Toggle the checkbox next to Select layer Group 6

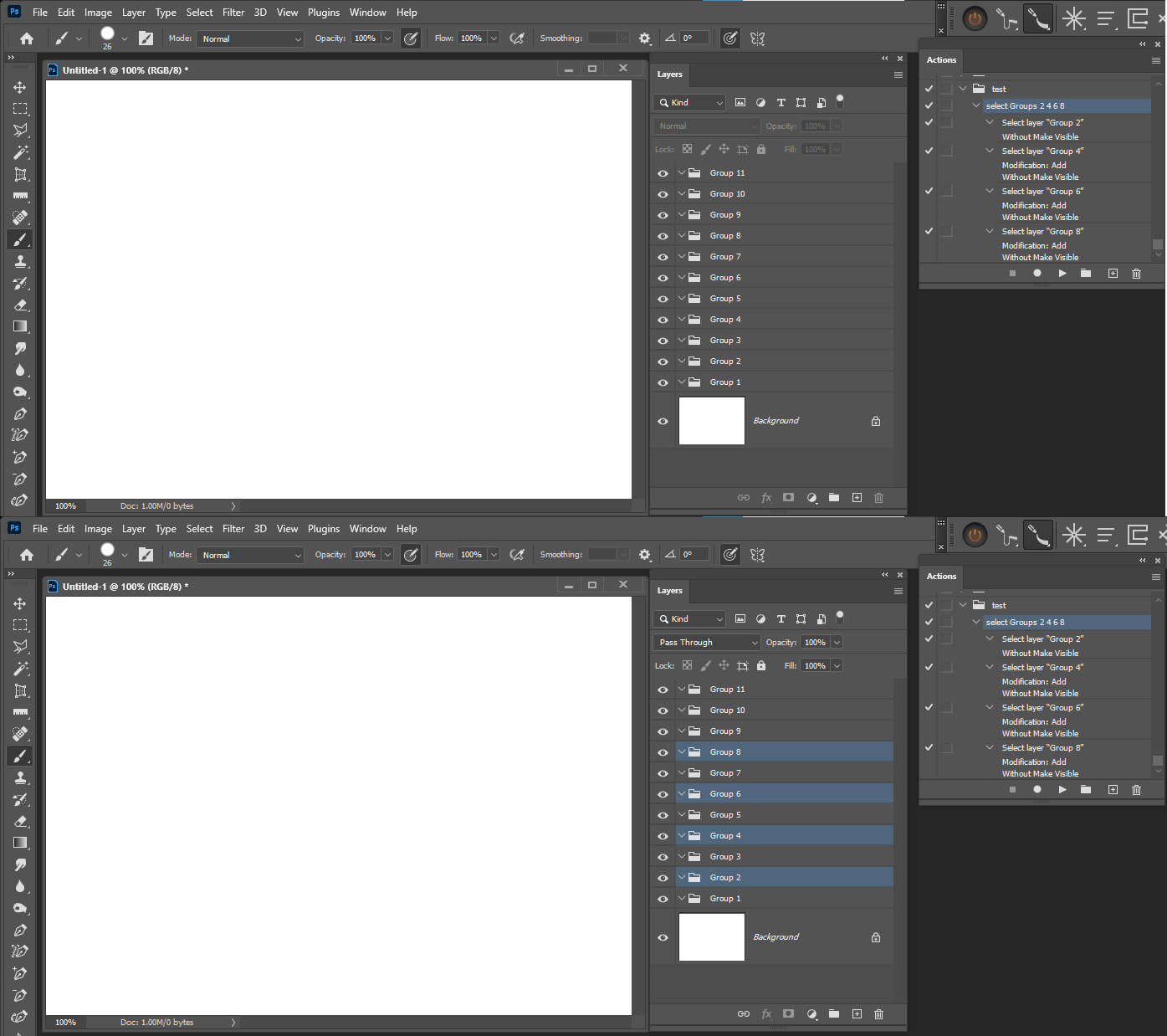(929, 191)
